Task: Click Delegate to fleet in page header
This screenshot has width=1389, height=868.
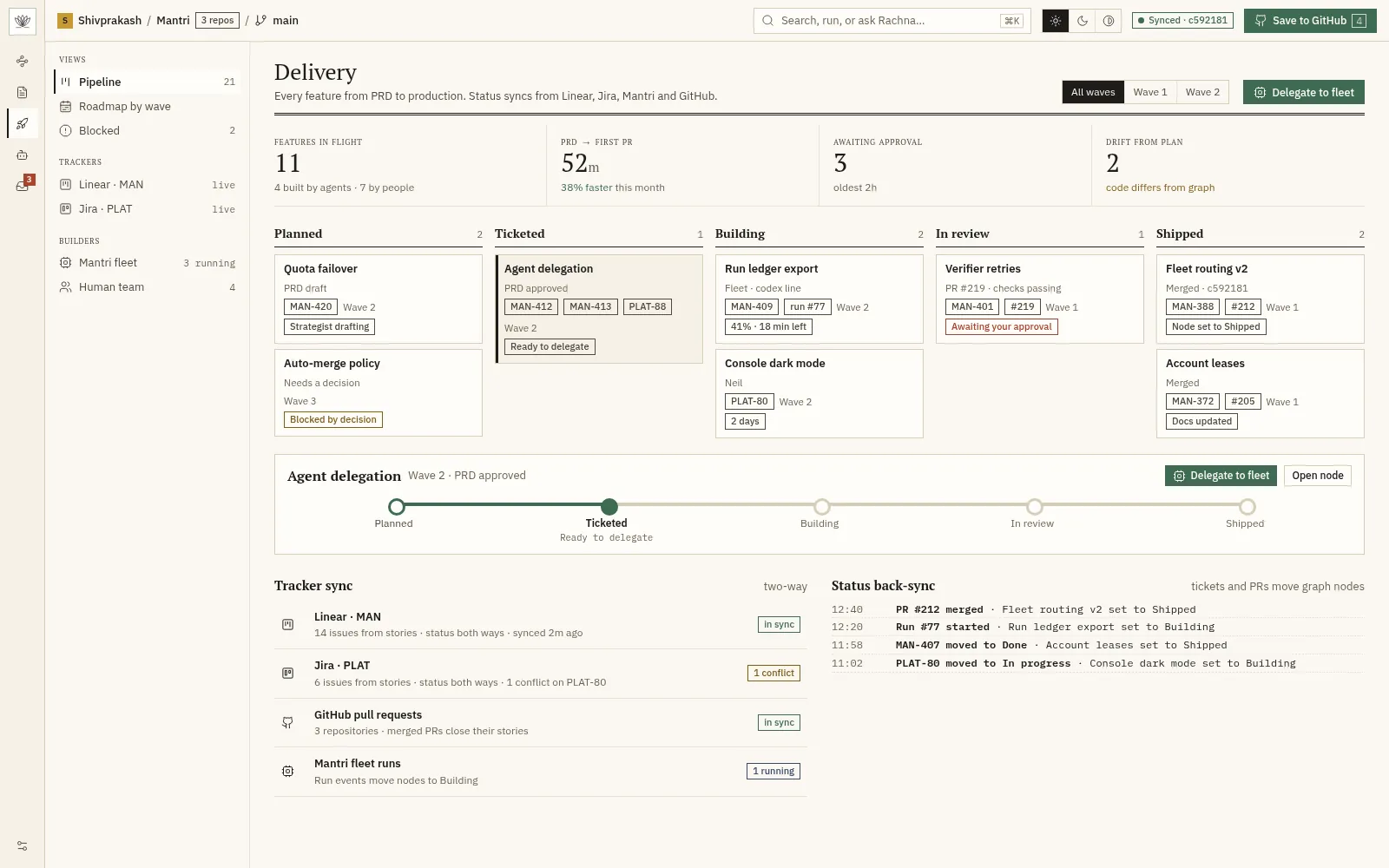Action: (1304, 92)
